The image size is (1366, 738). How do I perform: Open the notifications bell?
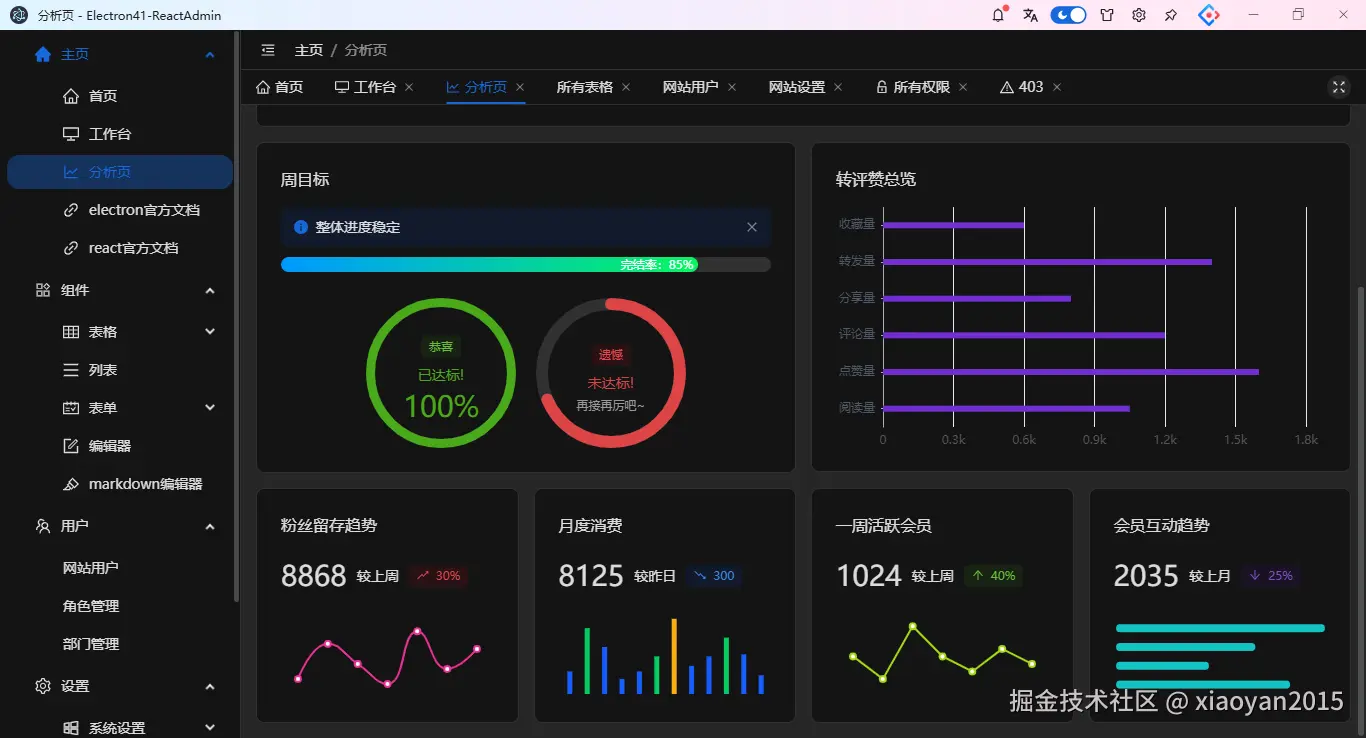998,15
